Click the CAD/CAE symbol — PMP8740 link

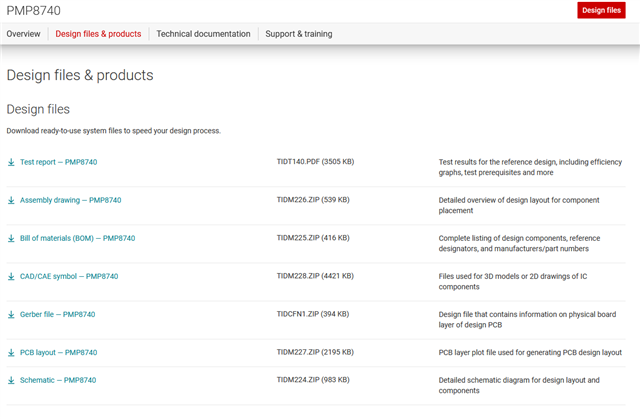(x=69, y=276)
